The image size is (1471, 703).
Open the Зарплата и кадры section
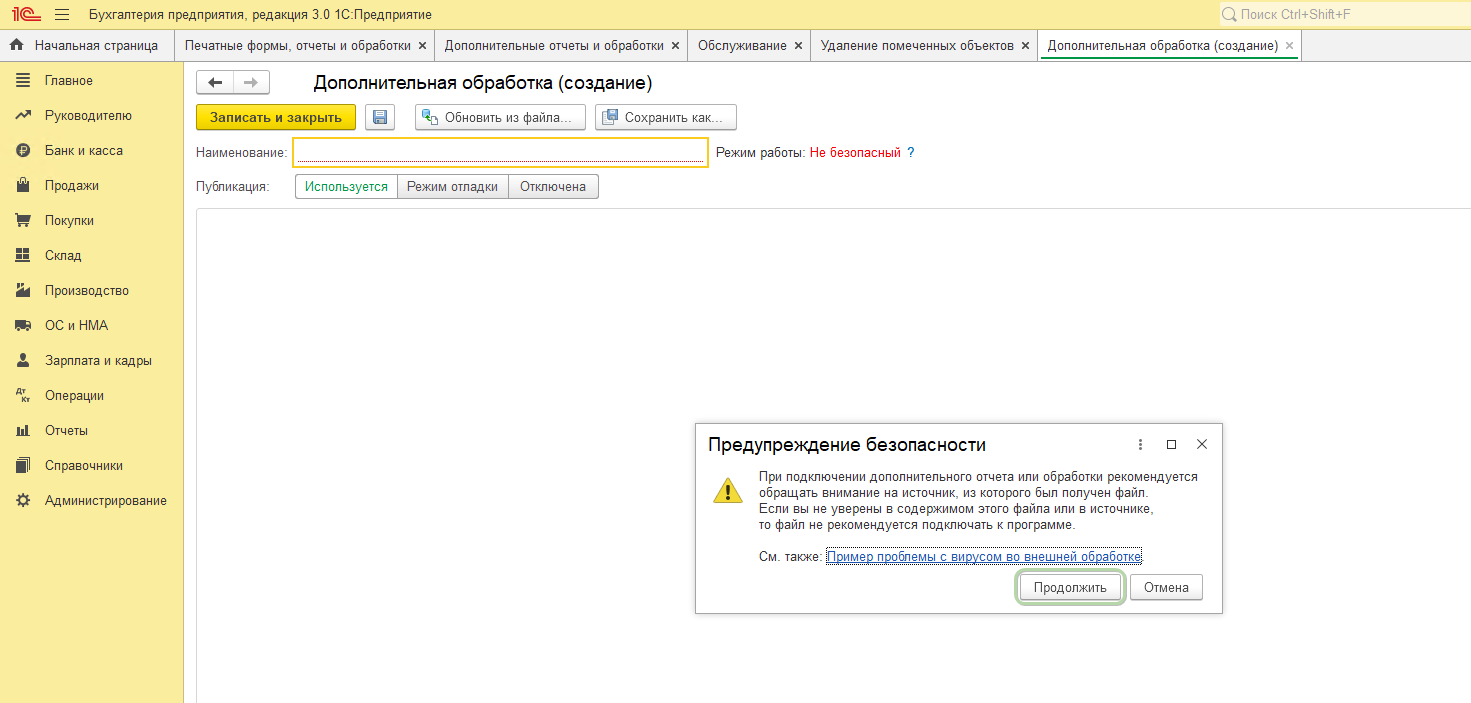click(98, 360)
